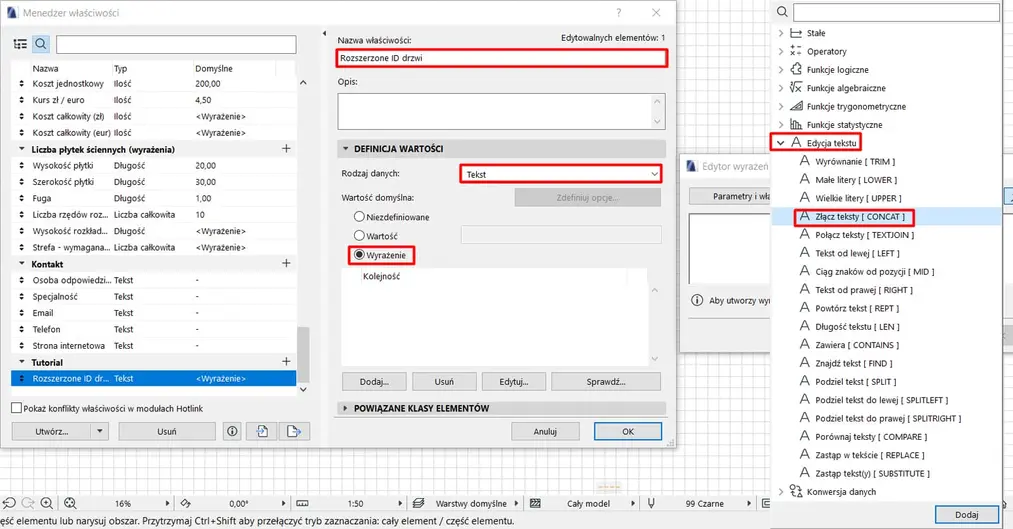Switch to the Parametry i wła... tab
The image size is (1013, 529).
coord(730,196)
